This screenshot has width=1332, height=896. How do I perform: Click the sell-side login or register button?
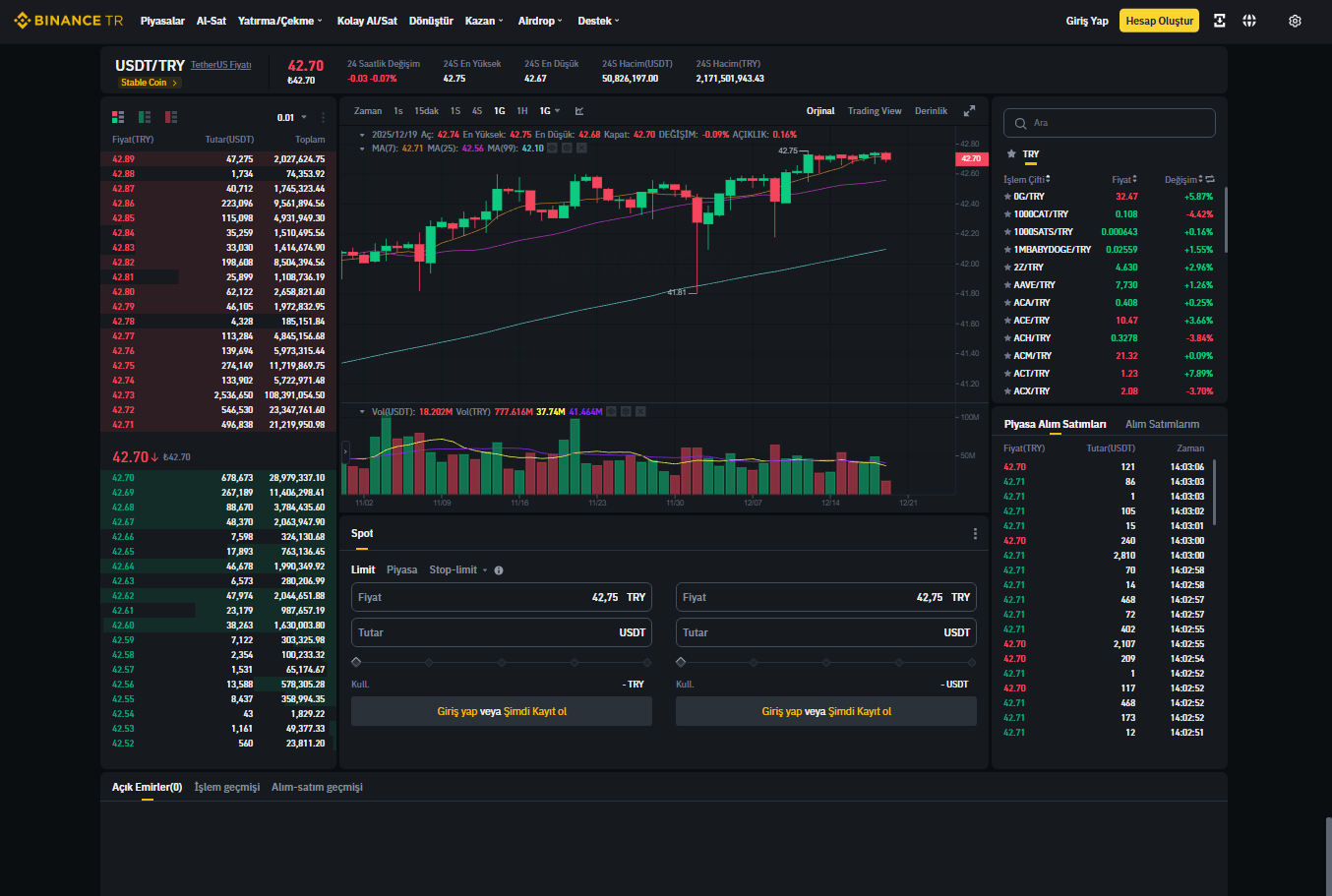pos(826,711)
